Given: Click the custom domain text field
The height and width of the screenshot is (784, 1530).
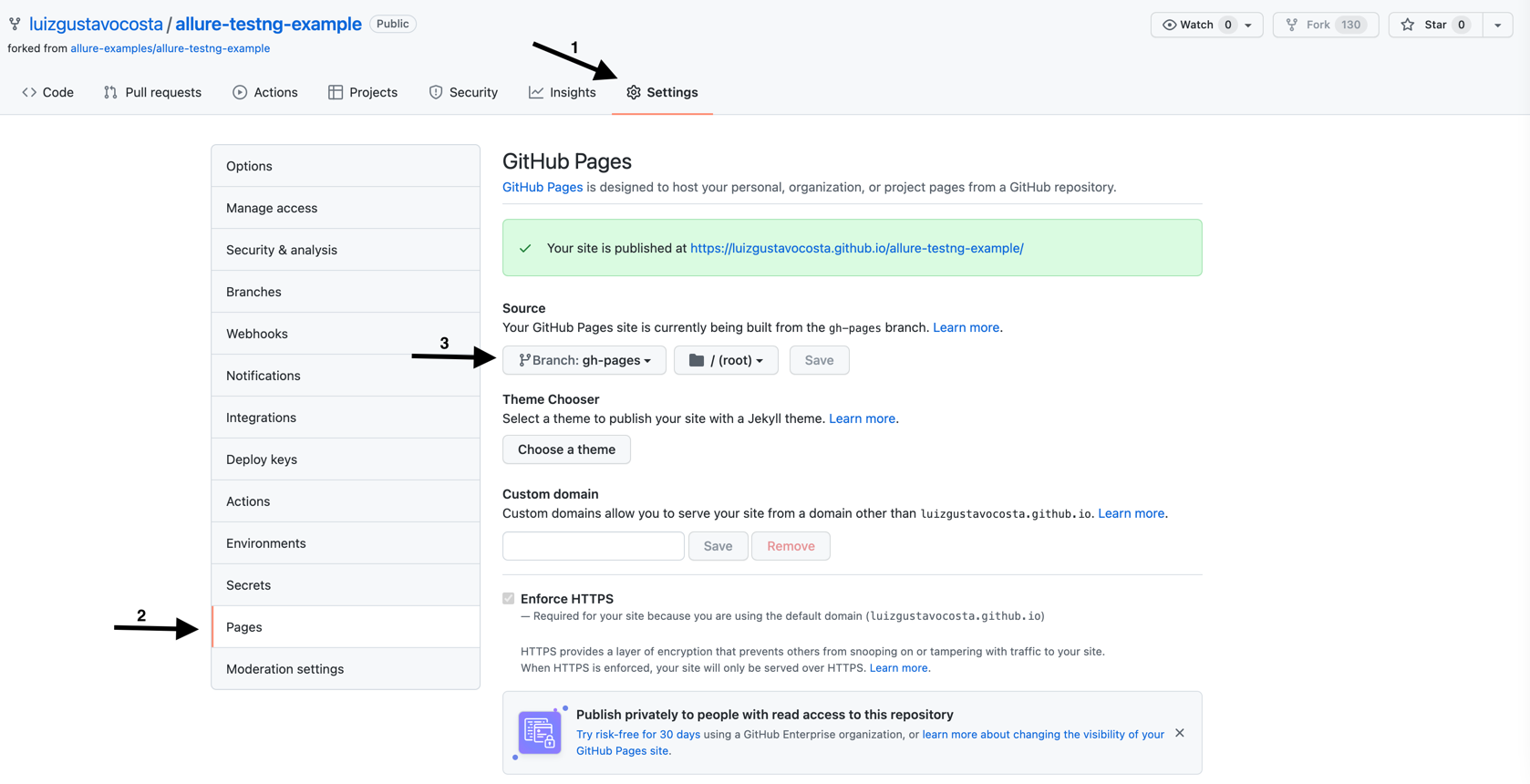Looking at the screenshot, I should click(594, 546).
